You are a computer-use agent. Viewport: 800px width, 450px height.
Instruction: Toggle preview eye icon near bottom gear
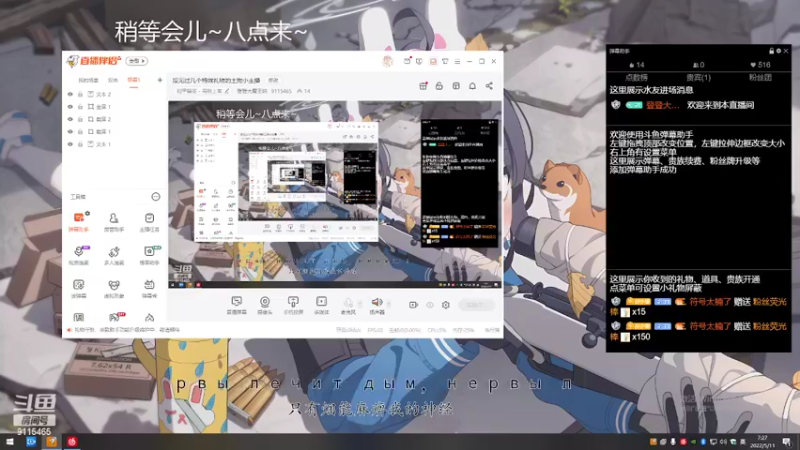pyautogui.click(x=430, y=305)
